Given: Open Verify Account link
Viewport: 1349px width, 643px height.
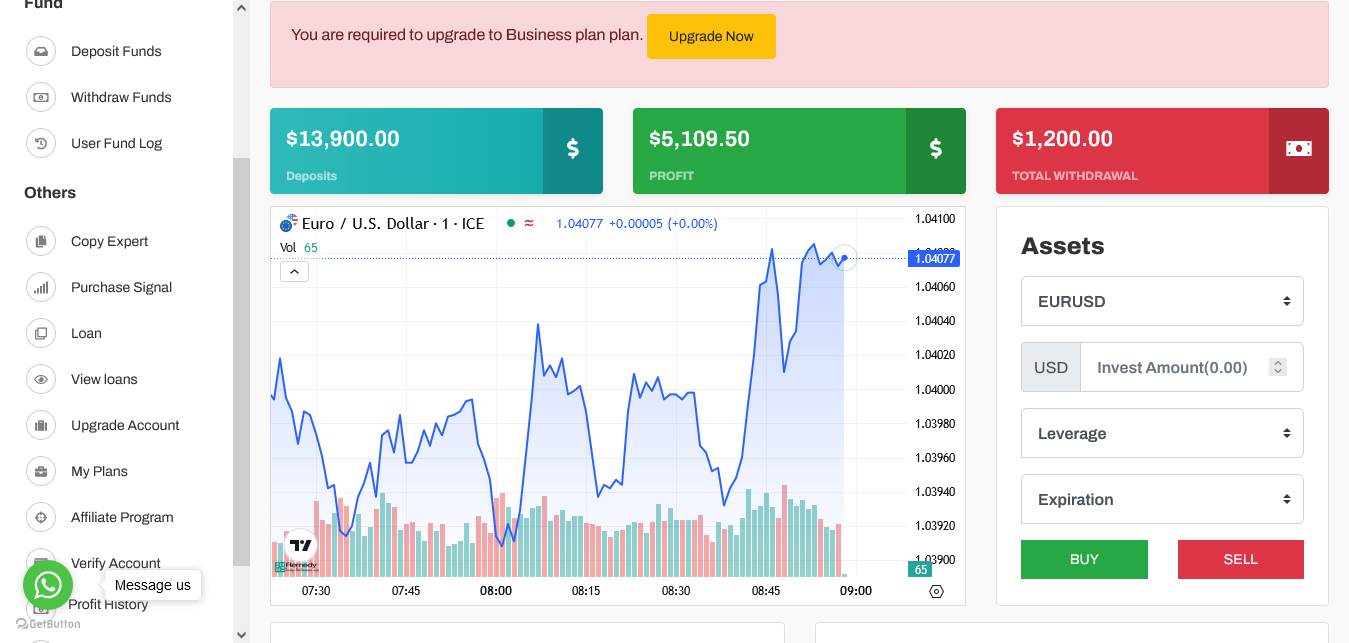Looking at the screenshot, I should click(116, 563).
